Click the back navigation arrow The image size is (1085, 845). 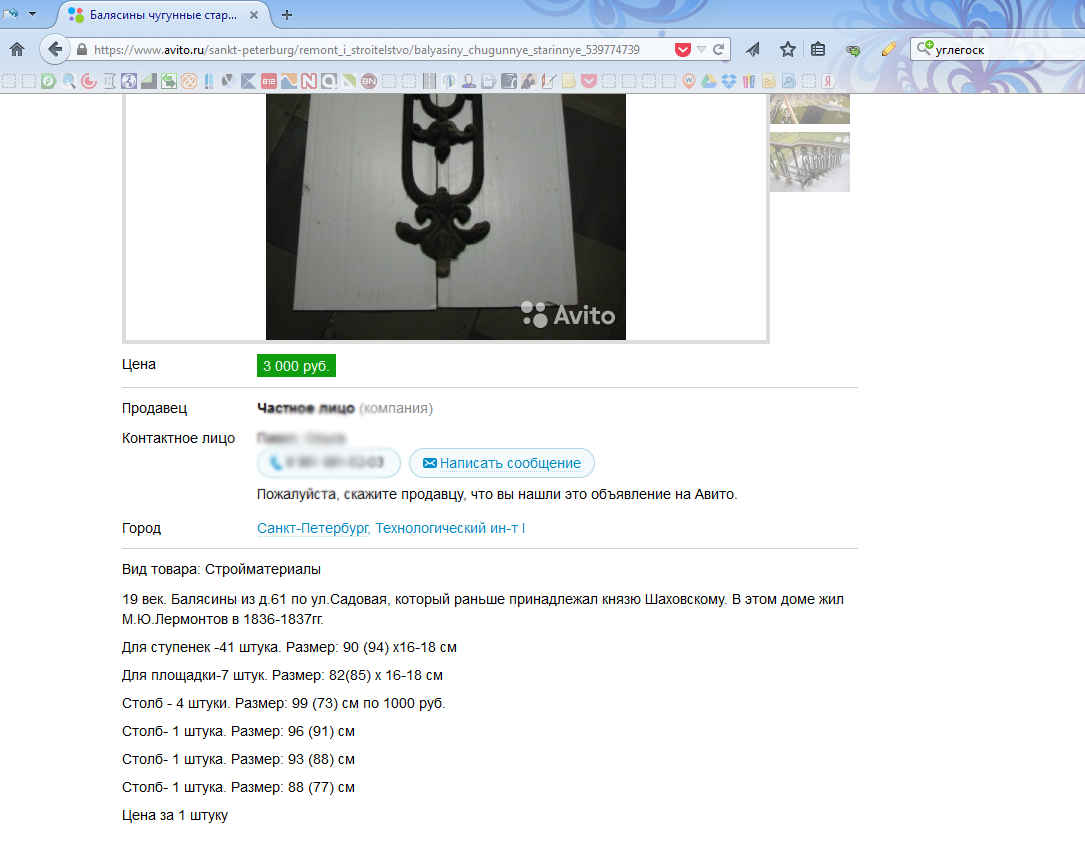(54, 49)
